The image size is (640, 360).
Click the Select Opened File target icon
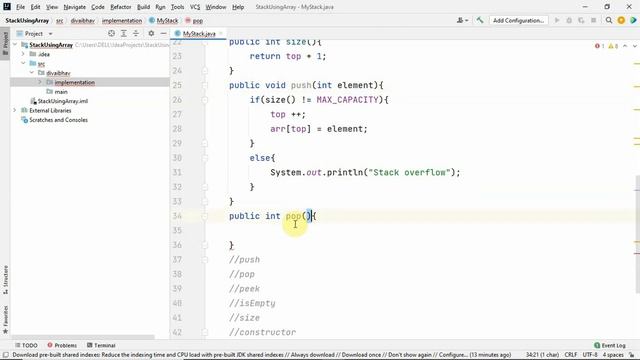click(111, 33)
